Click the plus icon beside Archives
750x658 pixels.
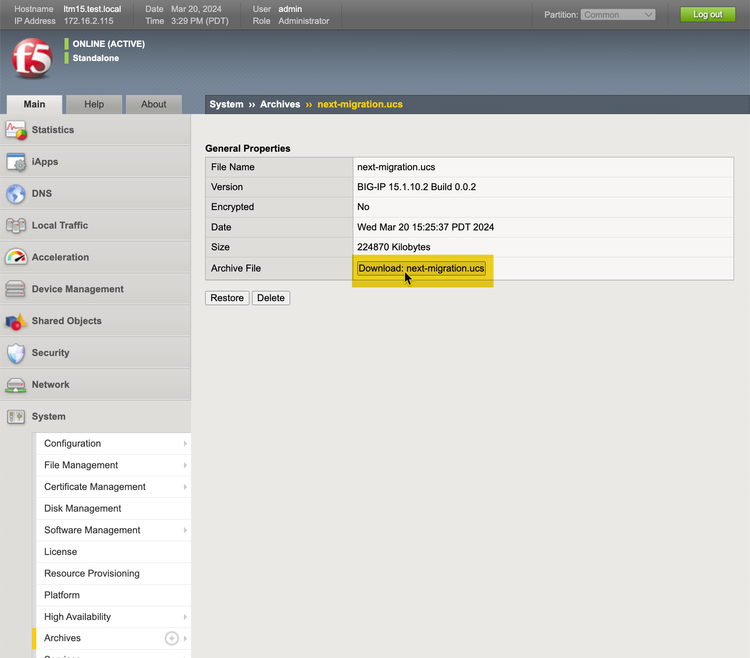click(171, 638)
